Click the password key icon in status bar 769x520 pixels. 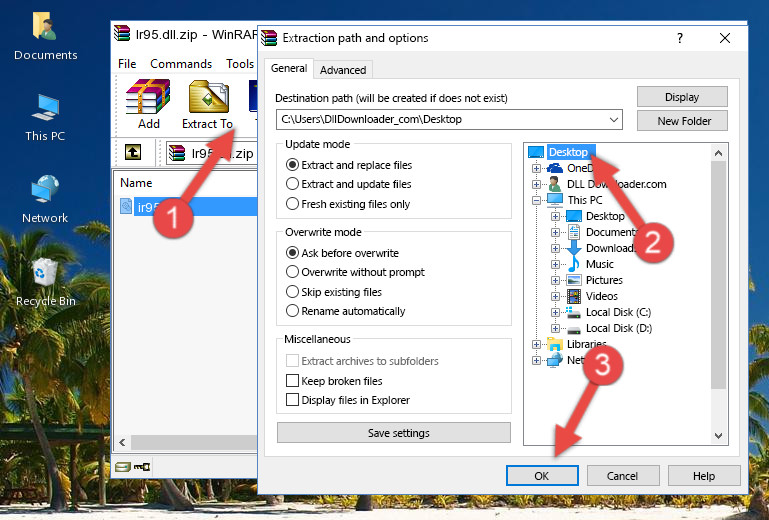tap(142, 467)
